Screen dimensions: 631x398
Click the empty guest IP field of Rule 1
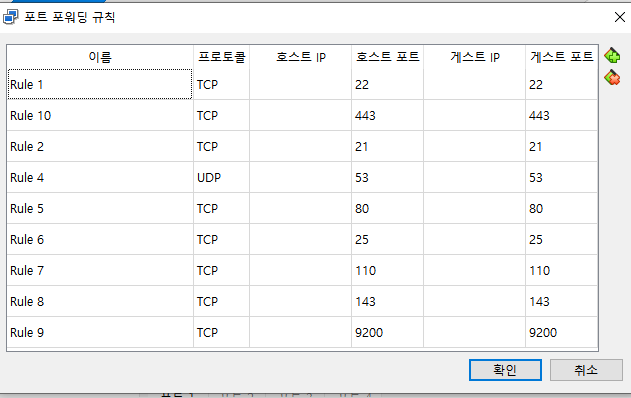coord(474,84)
